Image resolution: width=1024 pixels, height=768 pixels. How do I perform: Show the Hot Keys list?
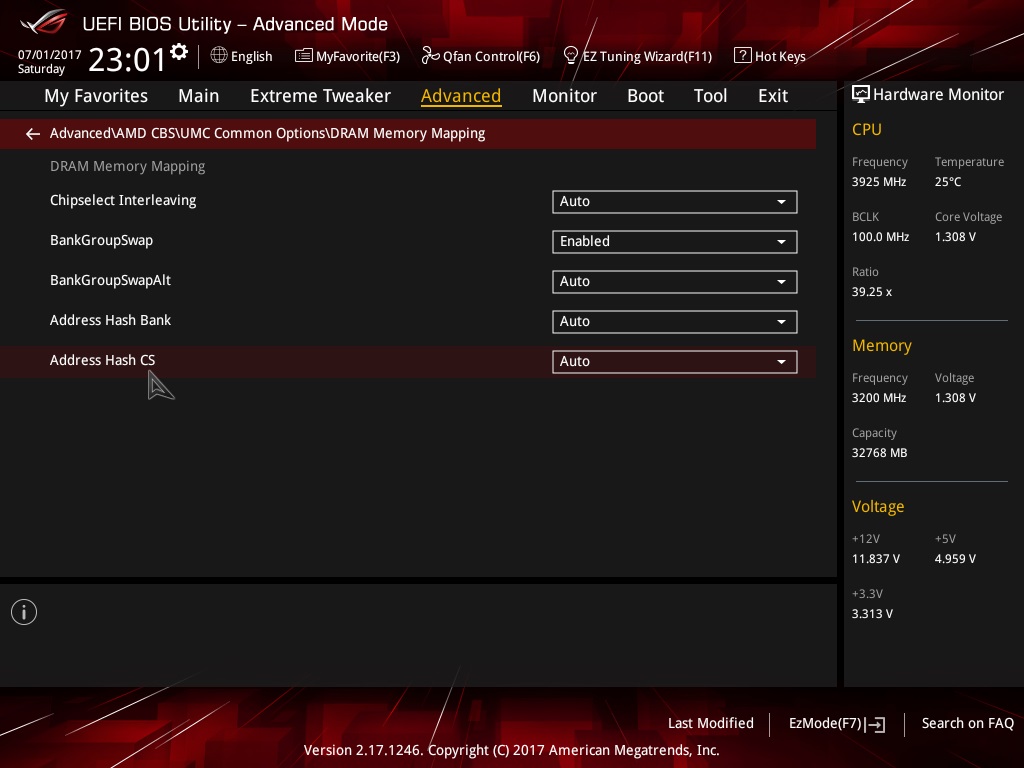click(780, 57)
